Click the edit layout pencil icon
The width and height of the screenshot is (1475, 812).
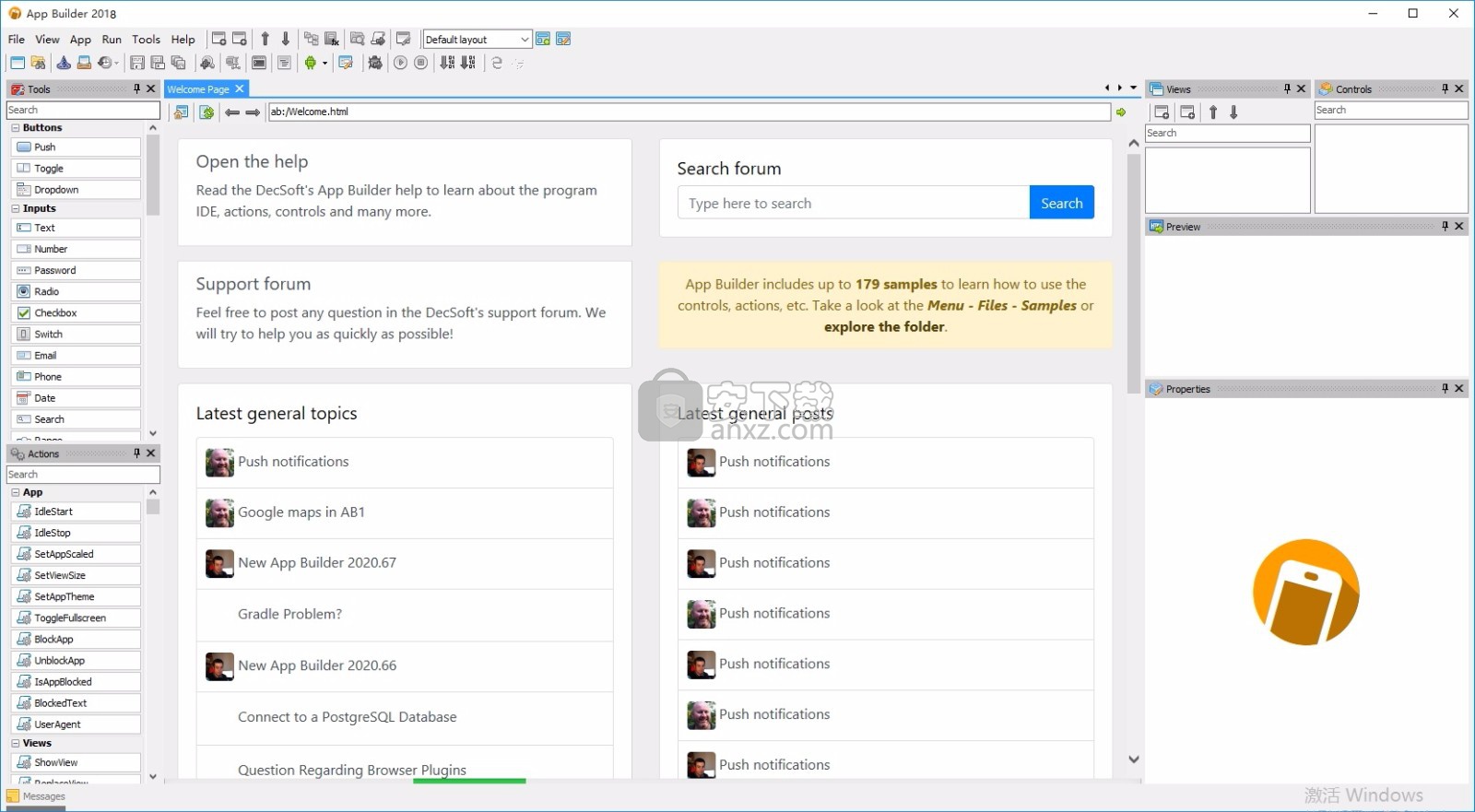563,39
